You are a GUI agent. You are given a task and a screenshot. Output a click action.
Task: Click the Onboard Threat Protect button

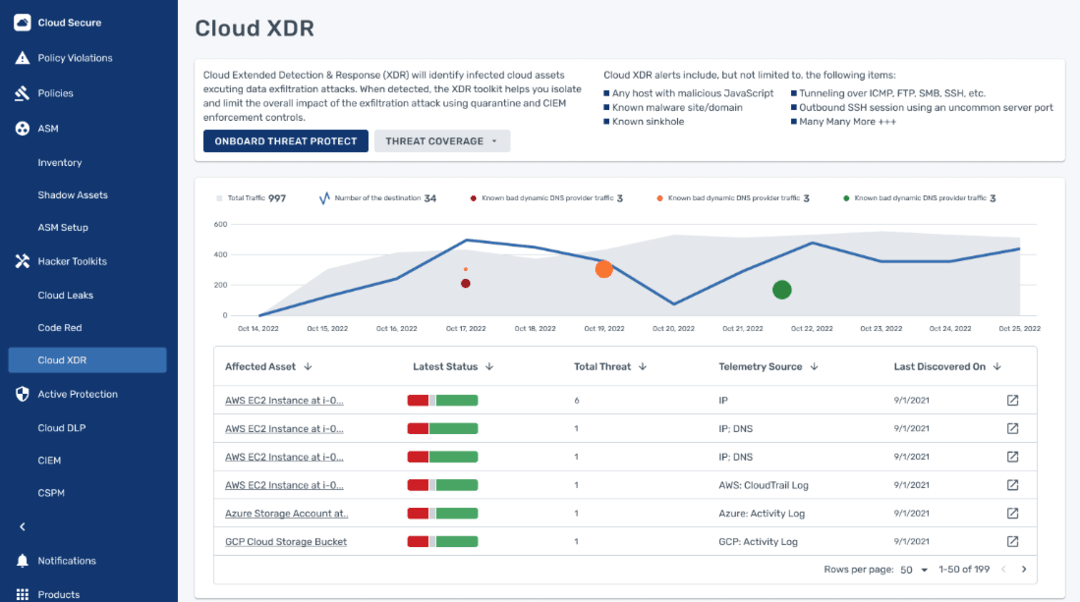pyautogui.click(x=286, y=141)
